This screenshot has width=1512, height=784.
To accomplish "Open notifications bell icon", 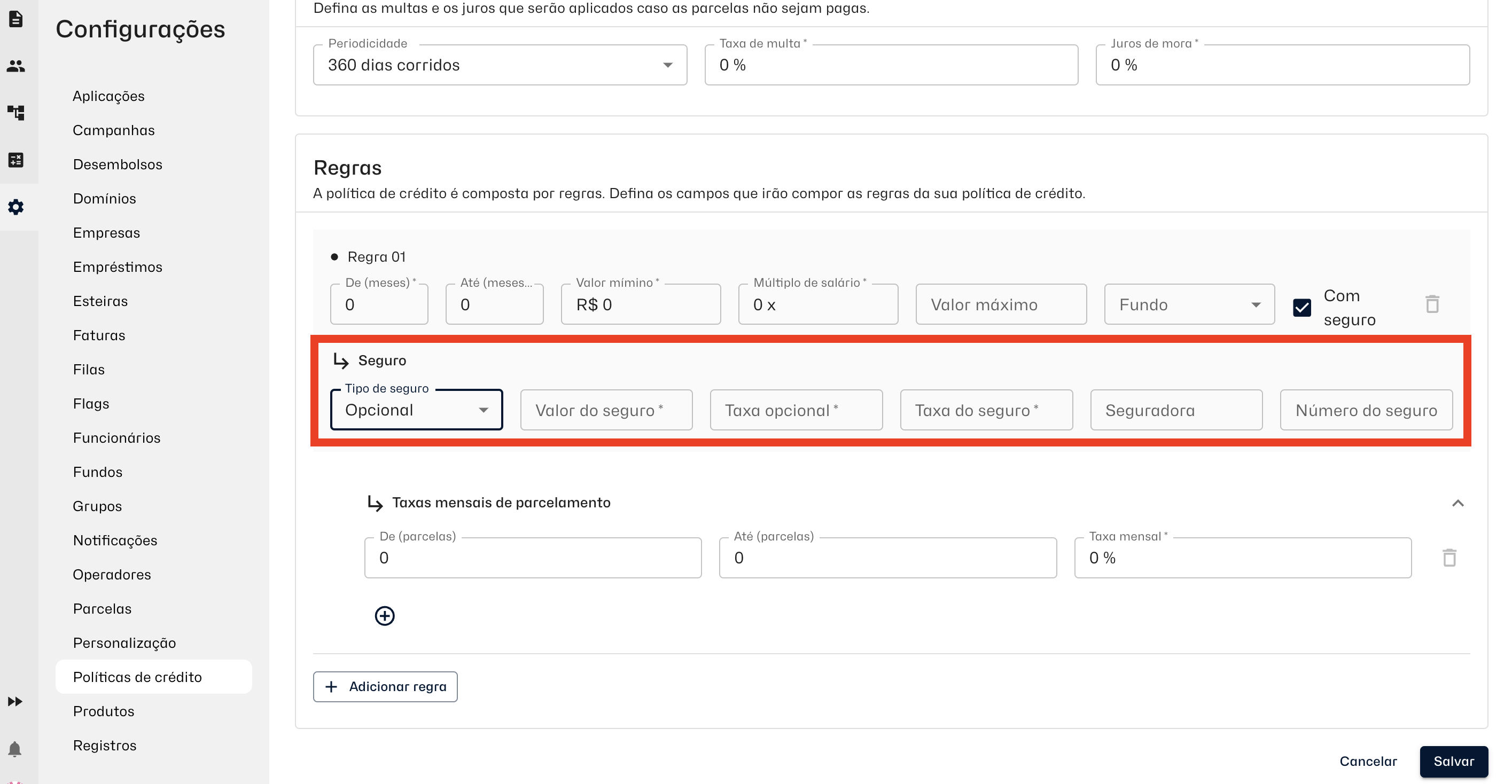I will [x=15, y=749].
